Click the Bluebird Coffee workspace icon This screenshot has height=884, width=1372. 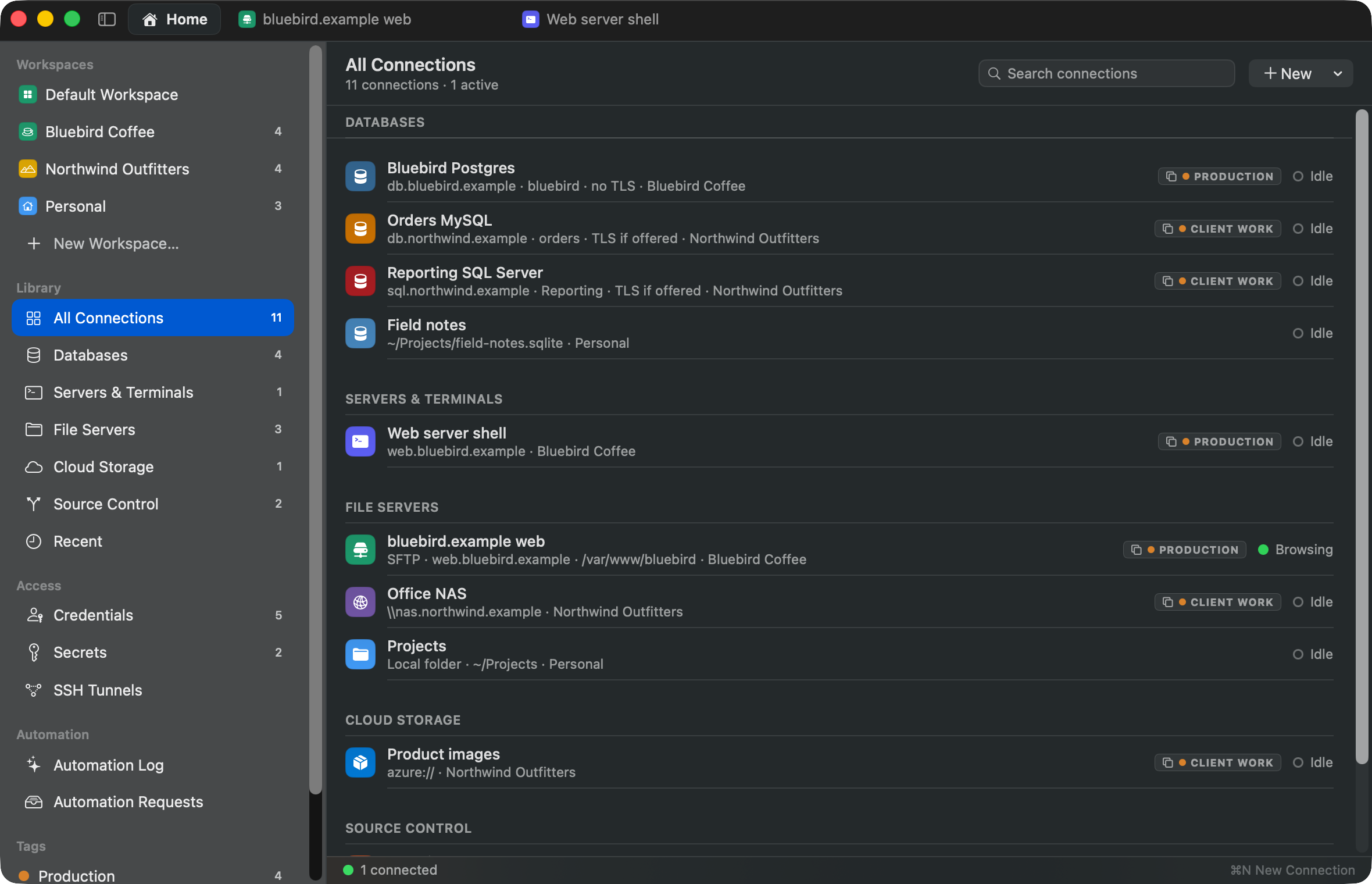(27, 131)
